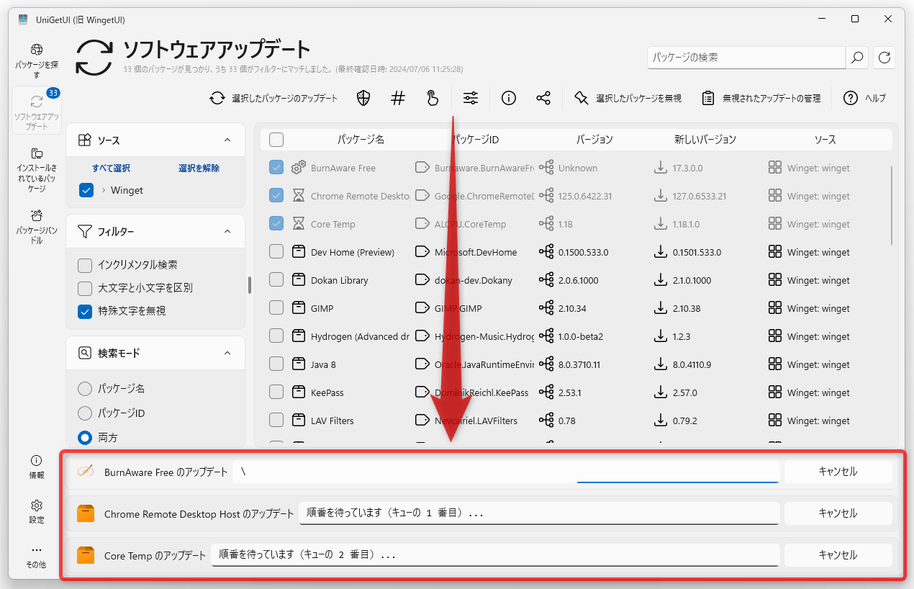Click Core Temp queue status bar
914x589 pixels.
click(495, 555)
